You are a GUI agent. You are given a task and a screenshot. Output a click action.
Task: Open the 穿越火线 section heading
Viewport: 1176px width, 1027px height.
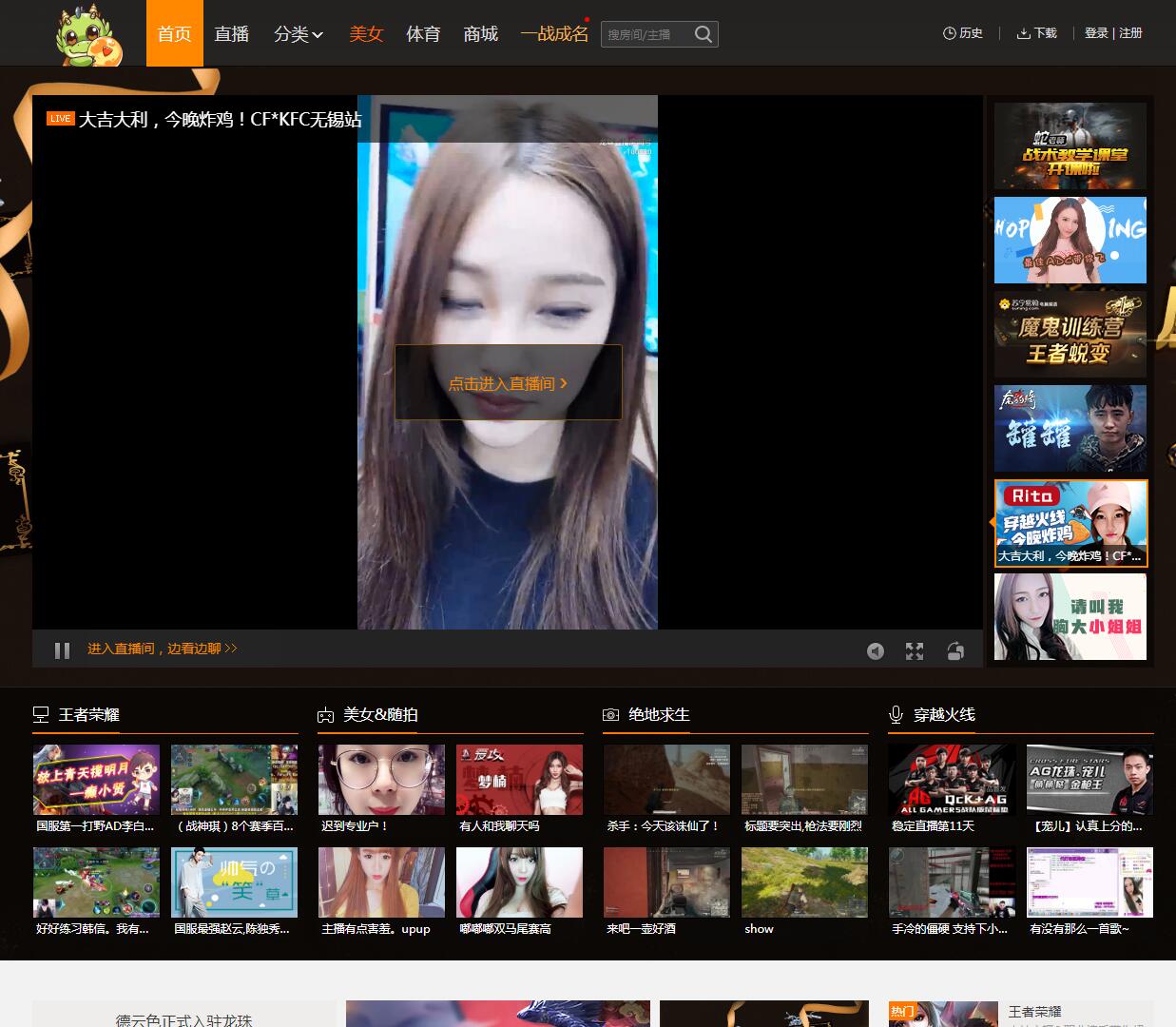click(945, 715)
